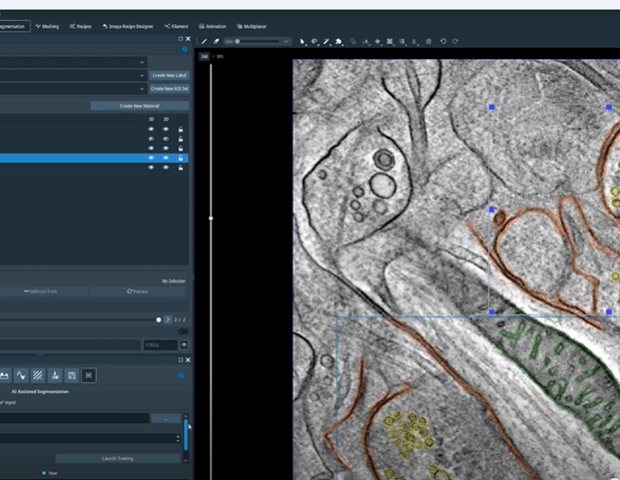The image size is (620, 480).
Task: Click the diagonal hatch pattern tool icon
Action: pyautogui.click(x=38, y=375)
